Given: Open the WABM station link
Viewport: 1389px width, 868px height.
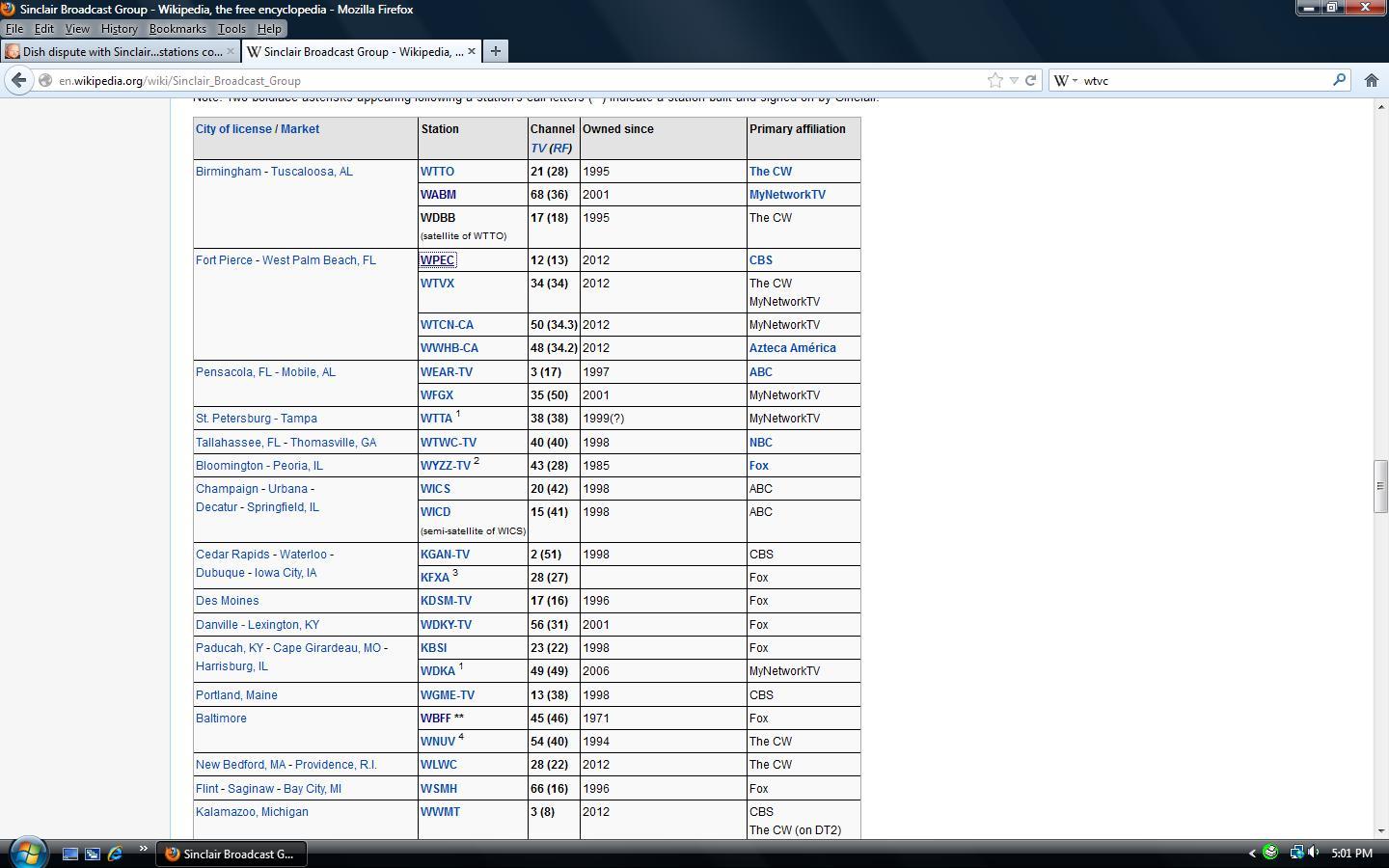Looking at the screenshot, I should point(438,195).
